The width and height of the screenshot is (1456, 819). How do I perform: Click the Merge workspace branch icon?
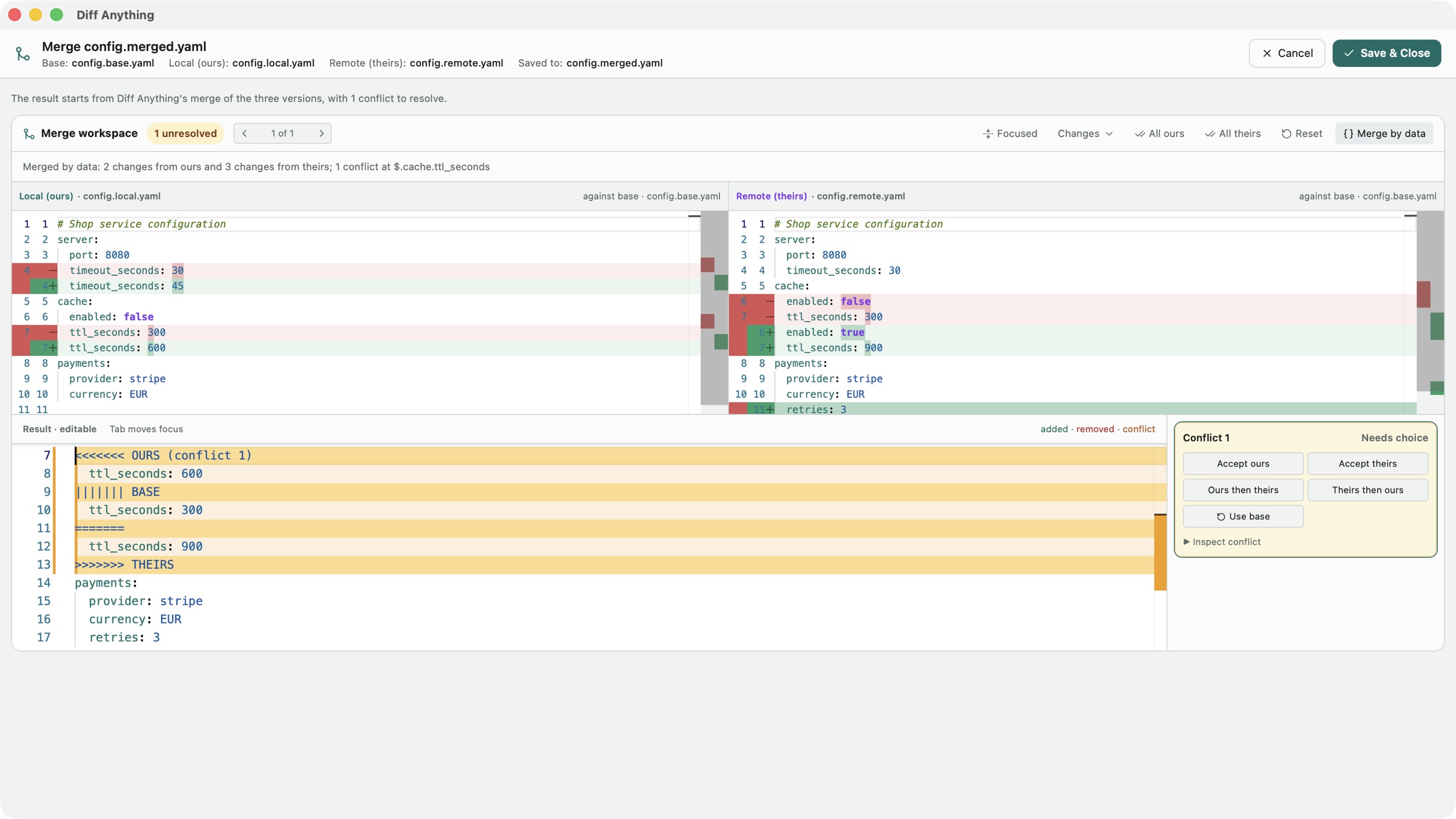coord(29,133)
